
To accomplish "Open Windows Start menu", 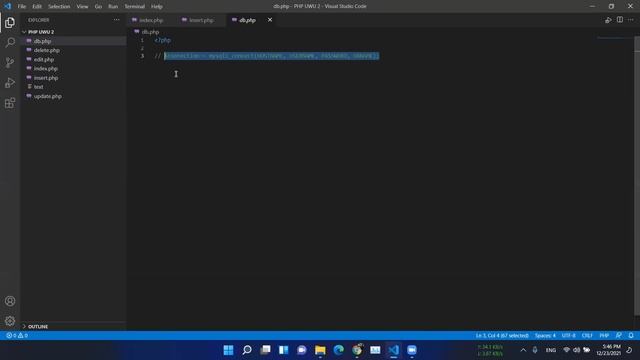I will [229, 350].
